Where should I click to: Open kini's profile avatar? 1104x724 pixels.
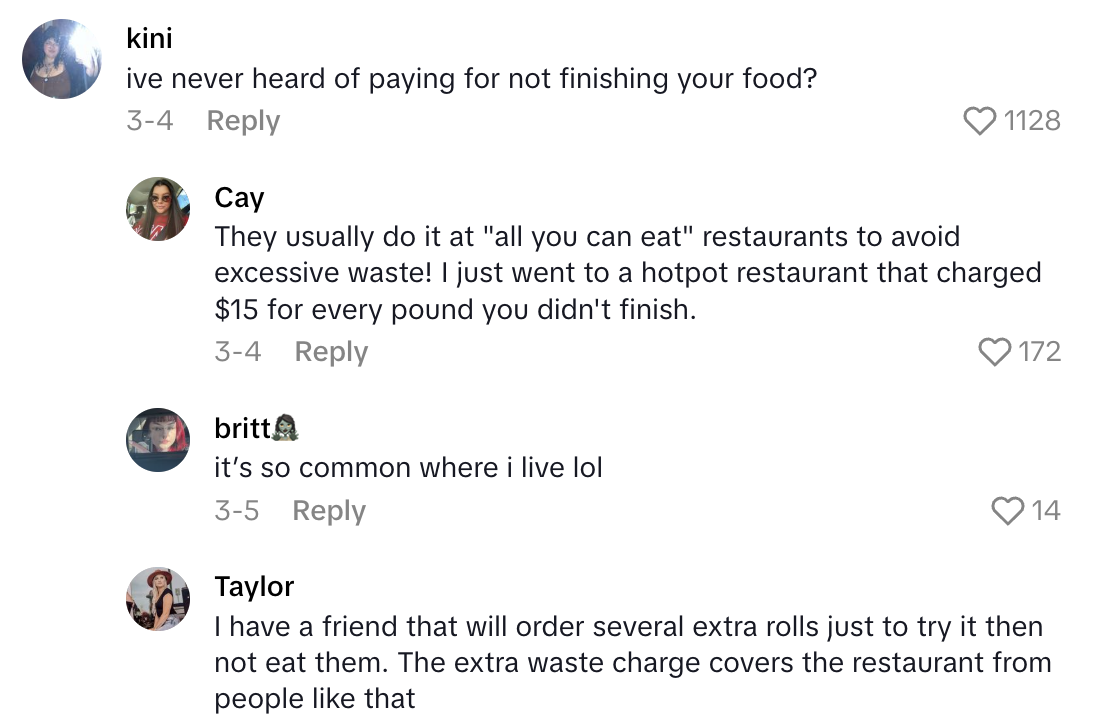[x=61, y=58]
